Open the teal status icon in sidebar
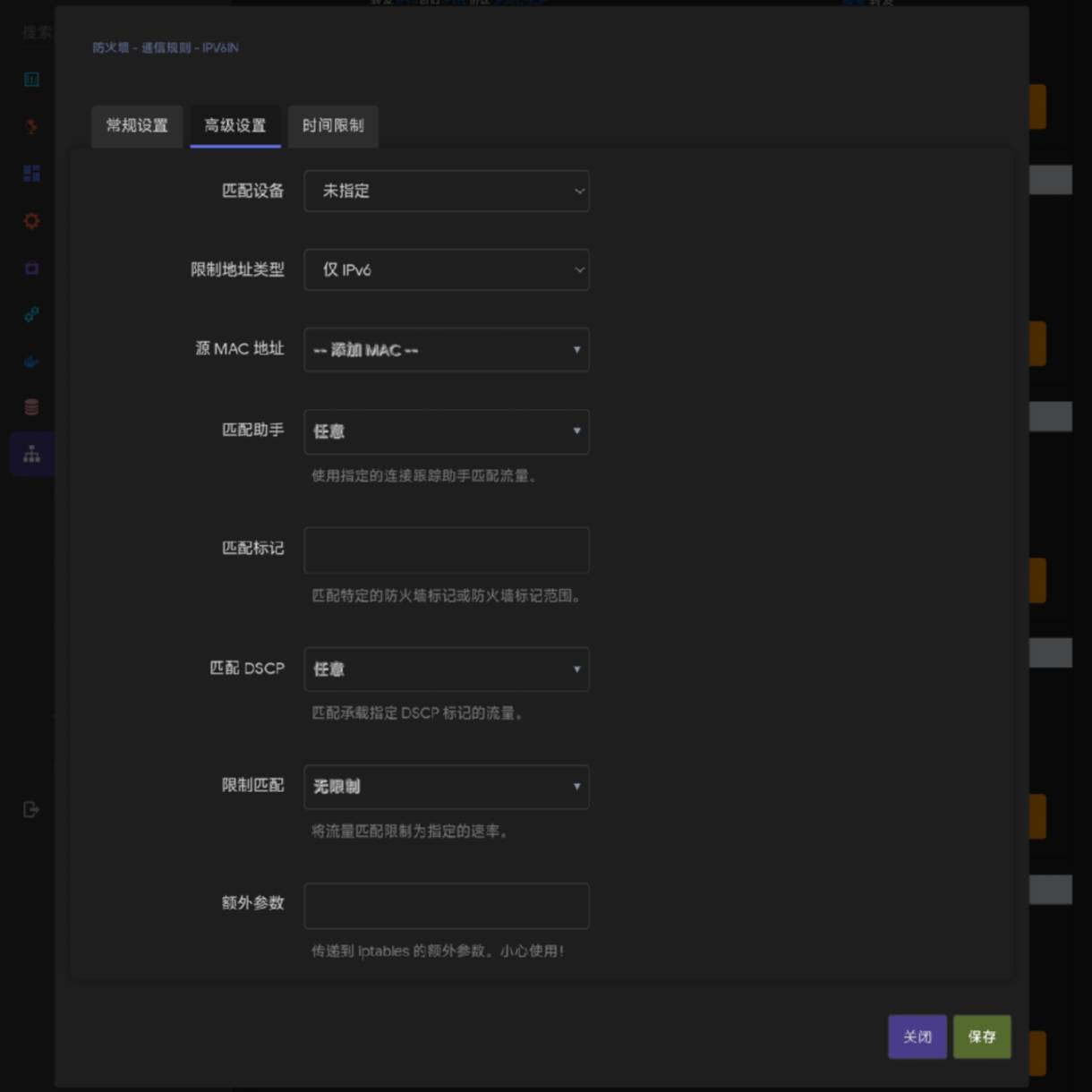The image size is (1092, 1092). pos(31,80)
